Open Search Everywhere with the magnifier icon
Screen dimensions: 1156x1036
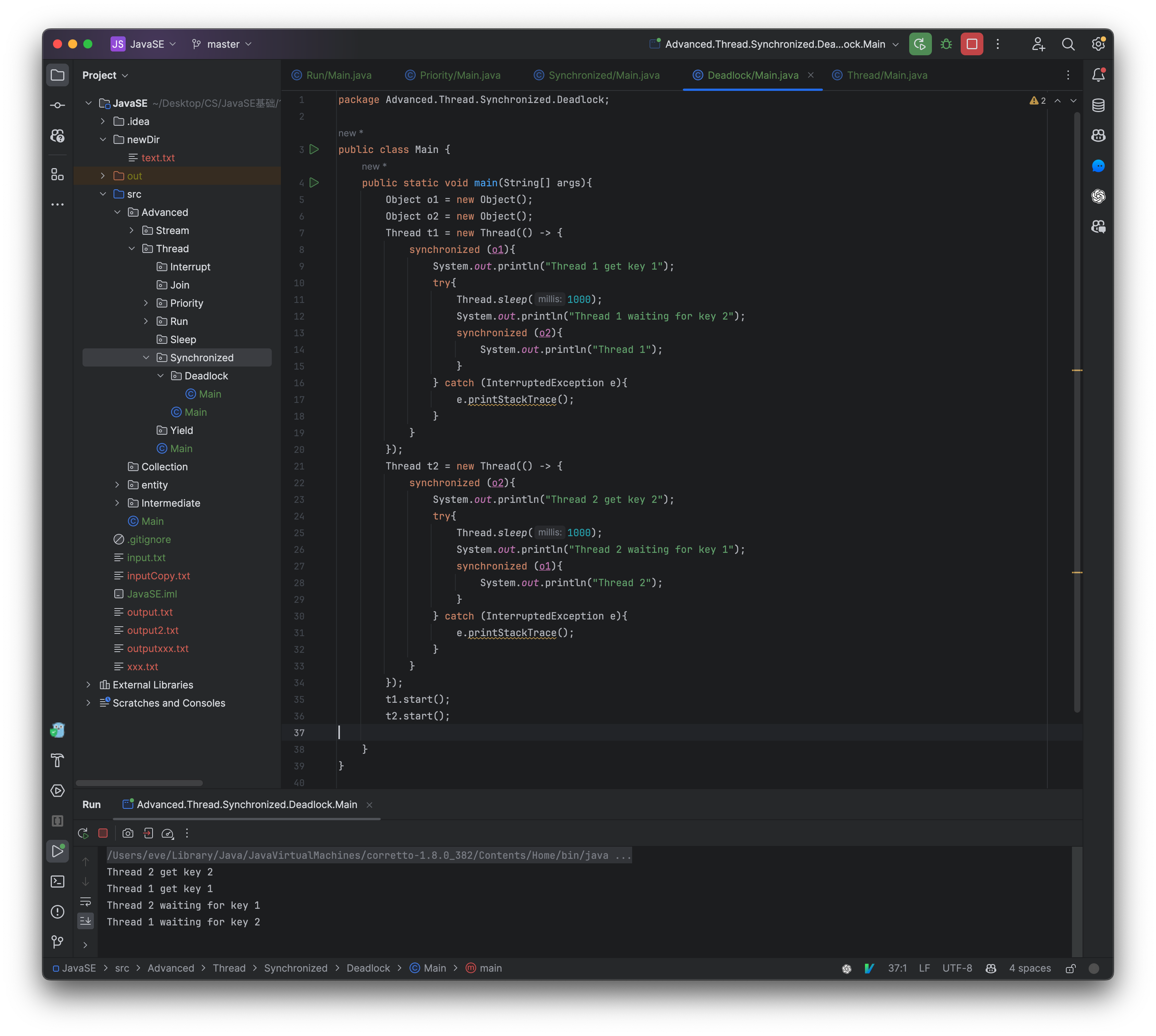[1069, 44]
